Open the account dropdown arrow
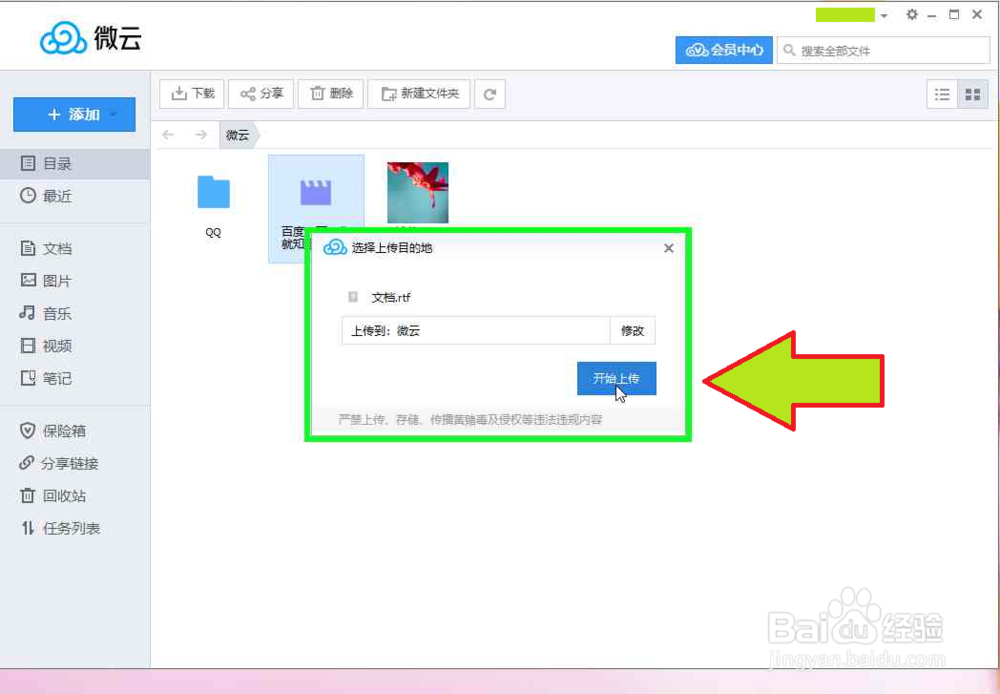1000x694 pixels. click(x=884, y=15)
